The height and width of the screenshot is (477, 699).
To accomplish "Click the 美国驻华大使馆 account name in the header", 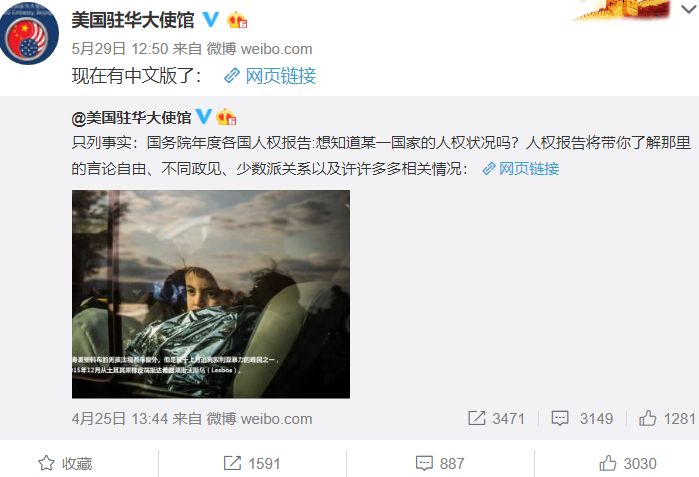I will pyautogui.click(x=133, y=20).
